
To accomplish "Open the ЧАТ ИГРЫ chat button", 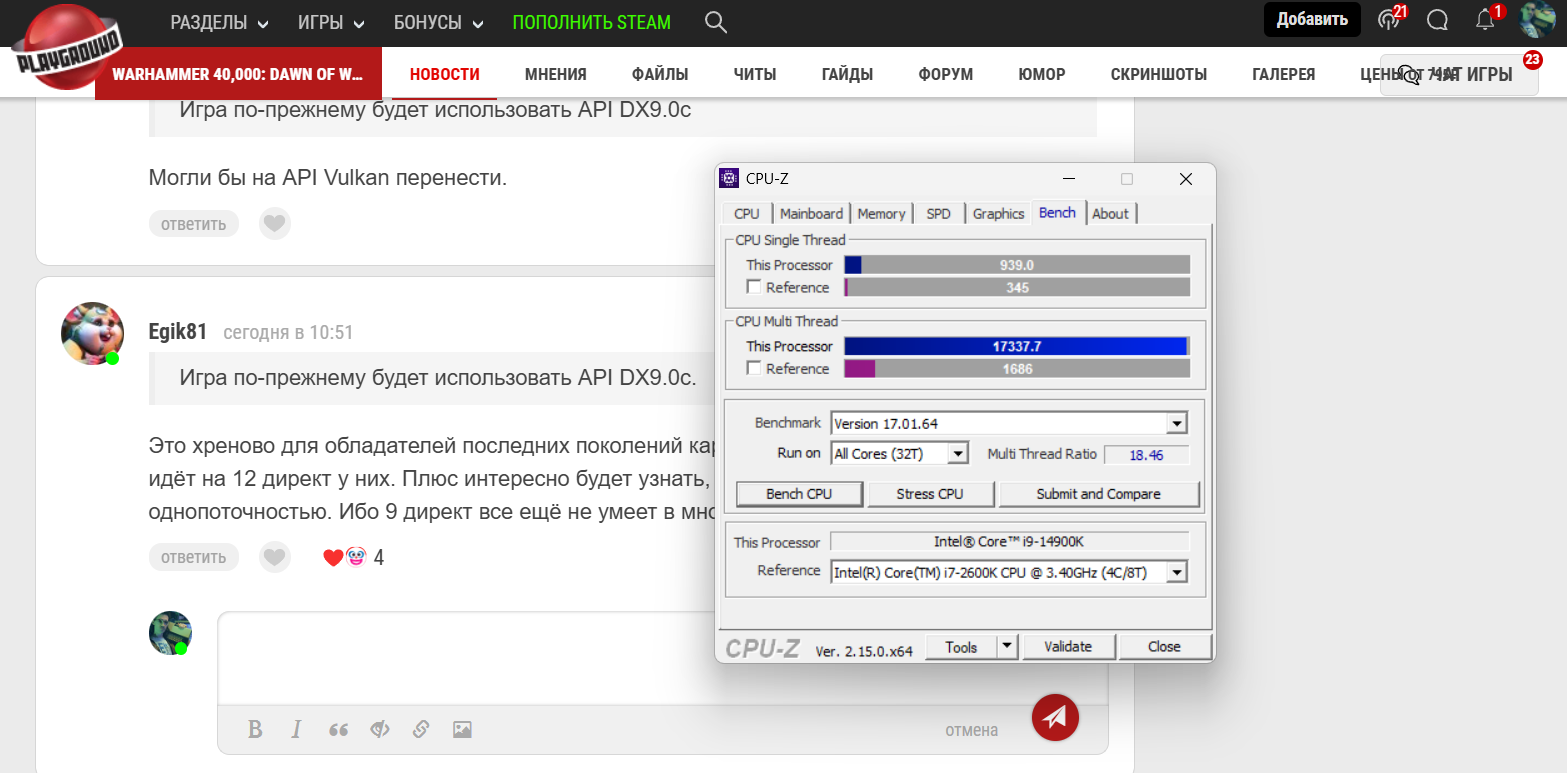I will click(x=1459, y=75).
